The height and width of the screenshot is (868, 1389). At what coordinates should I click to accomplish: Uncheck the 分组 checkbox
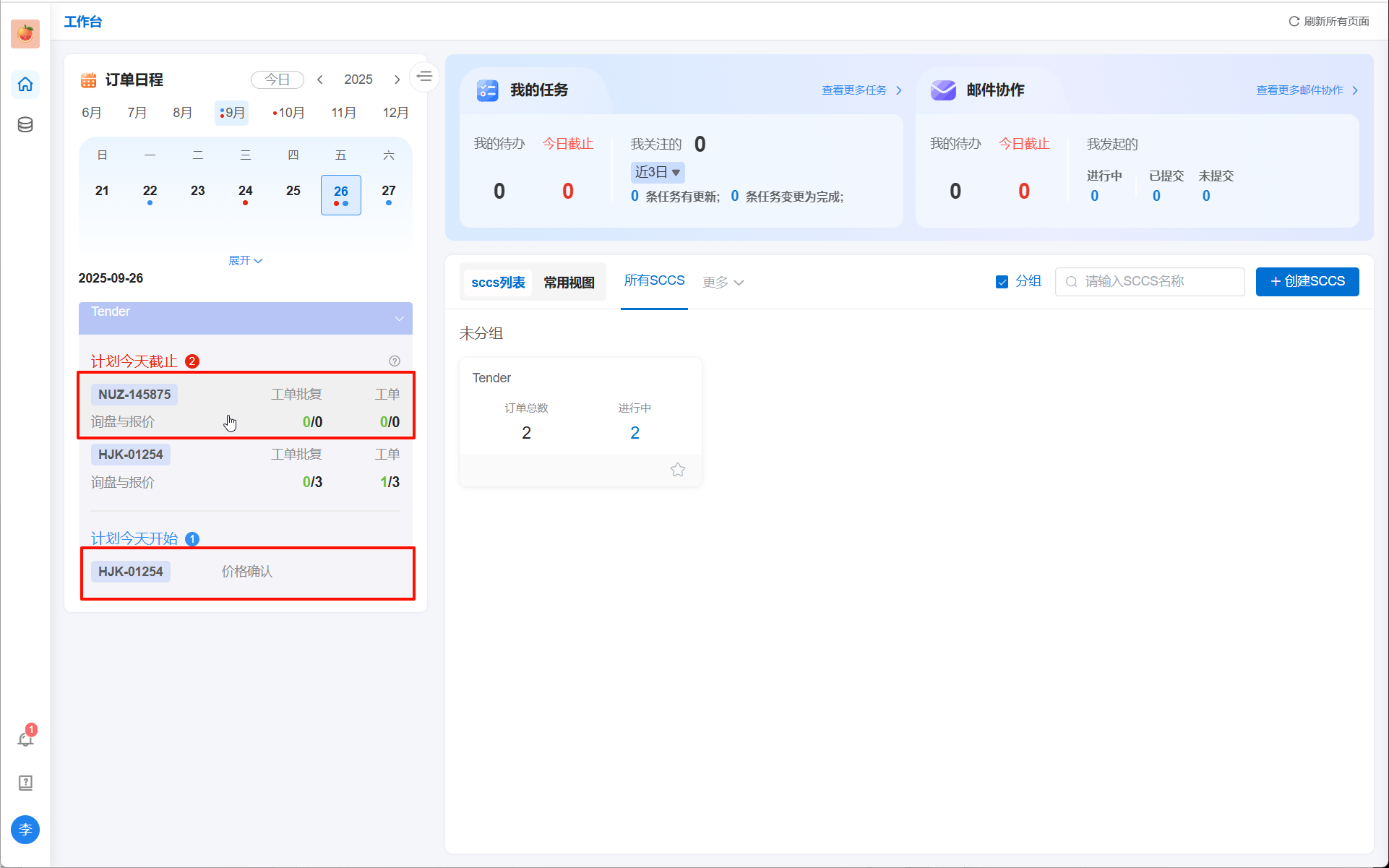(x=1002, y=282)
